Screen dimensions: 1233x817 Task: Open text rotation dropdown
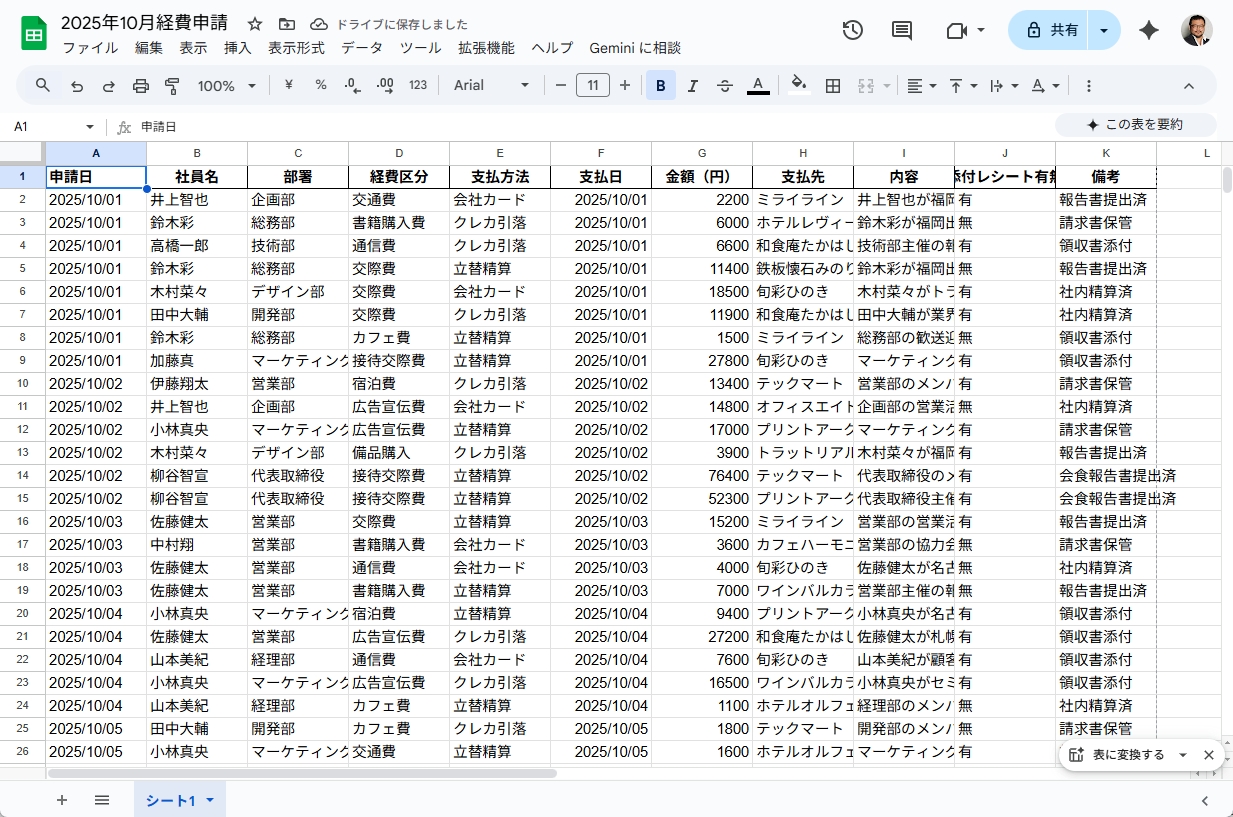tap(1045, 86)
